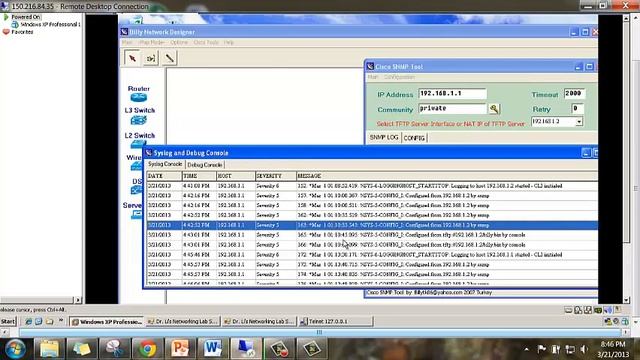Viewport: 640px width, 360px height.
Task: Open Options menu in Network Designer
Action: [179, 42]
